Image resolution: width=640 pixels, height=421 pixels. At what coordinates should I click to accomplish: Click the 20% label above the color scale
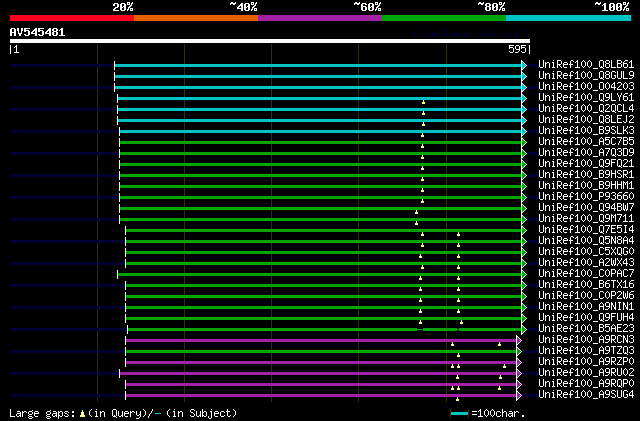coord(123,7)
